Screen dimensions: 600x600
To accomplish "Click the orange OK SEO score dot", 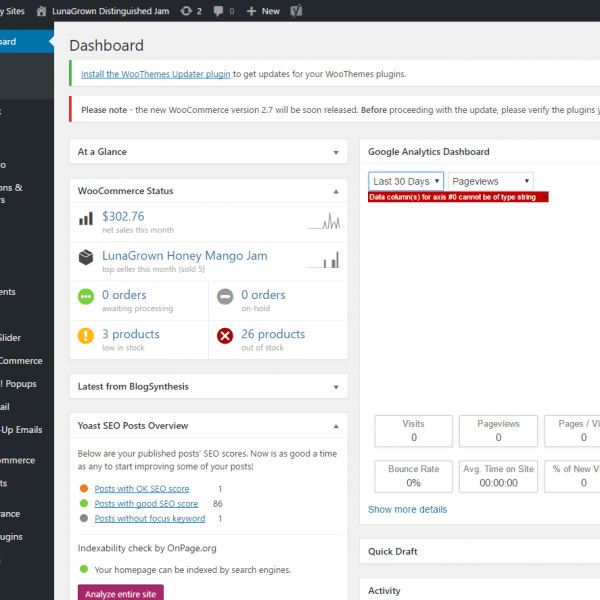I will click(84, 488).
